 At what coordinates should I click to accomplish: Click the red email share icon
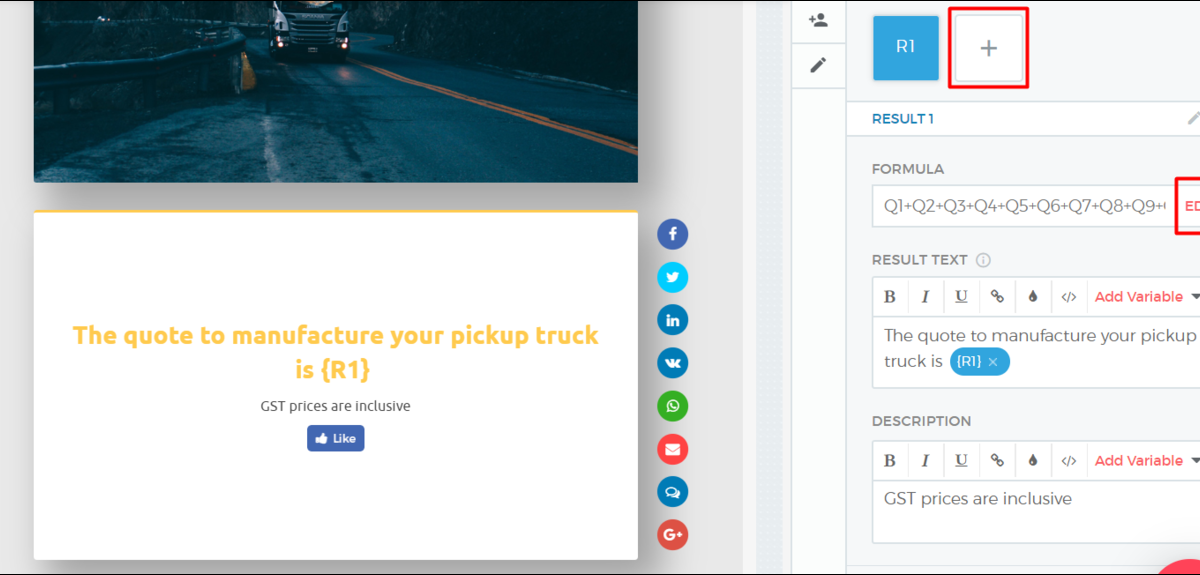(672, 449)
